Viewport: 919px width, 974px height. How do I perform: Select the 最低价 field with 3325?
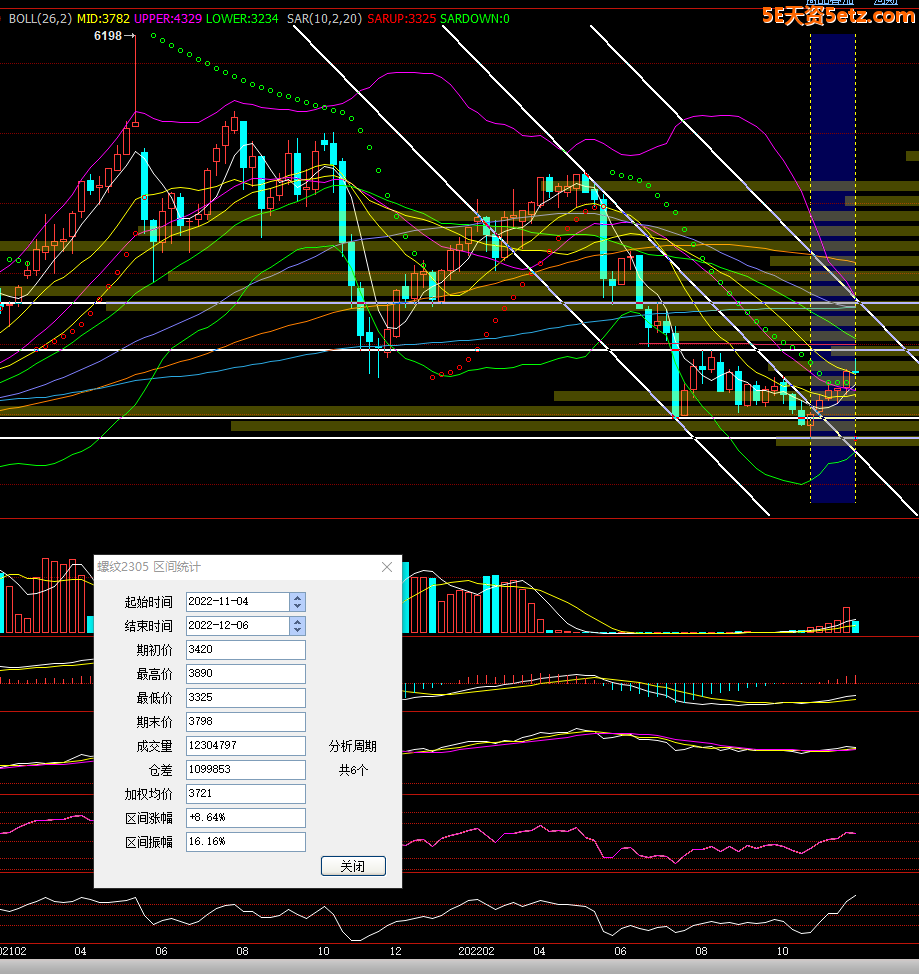coord(246,698)
